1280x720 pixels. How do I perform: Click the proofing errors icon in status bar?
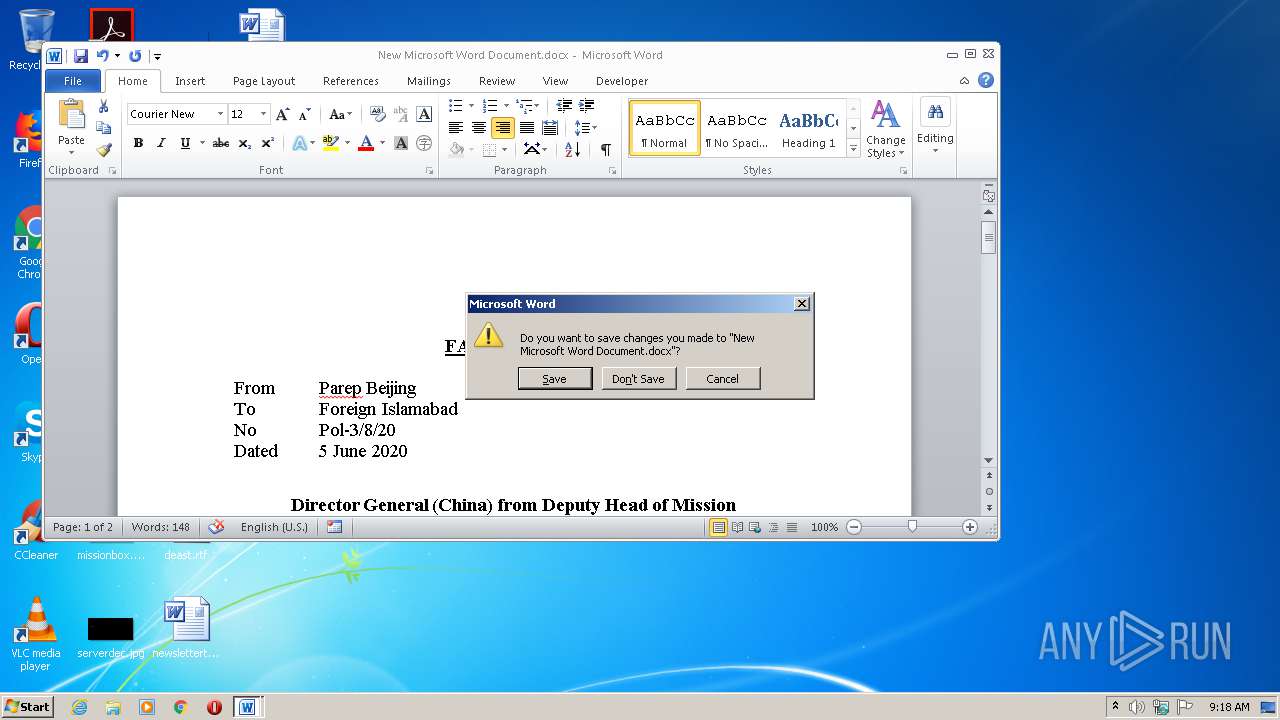(216, 527)
